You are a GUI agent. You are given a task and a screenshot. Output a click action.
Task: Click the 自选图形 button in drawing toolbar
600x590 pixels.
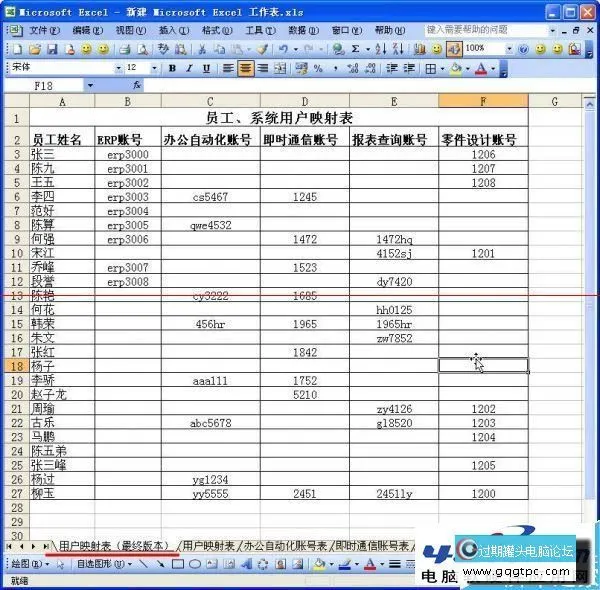98,565
